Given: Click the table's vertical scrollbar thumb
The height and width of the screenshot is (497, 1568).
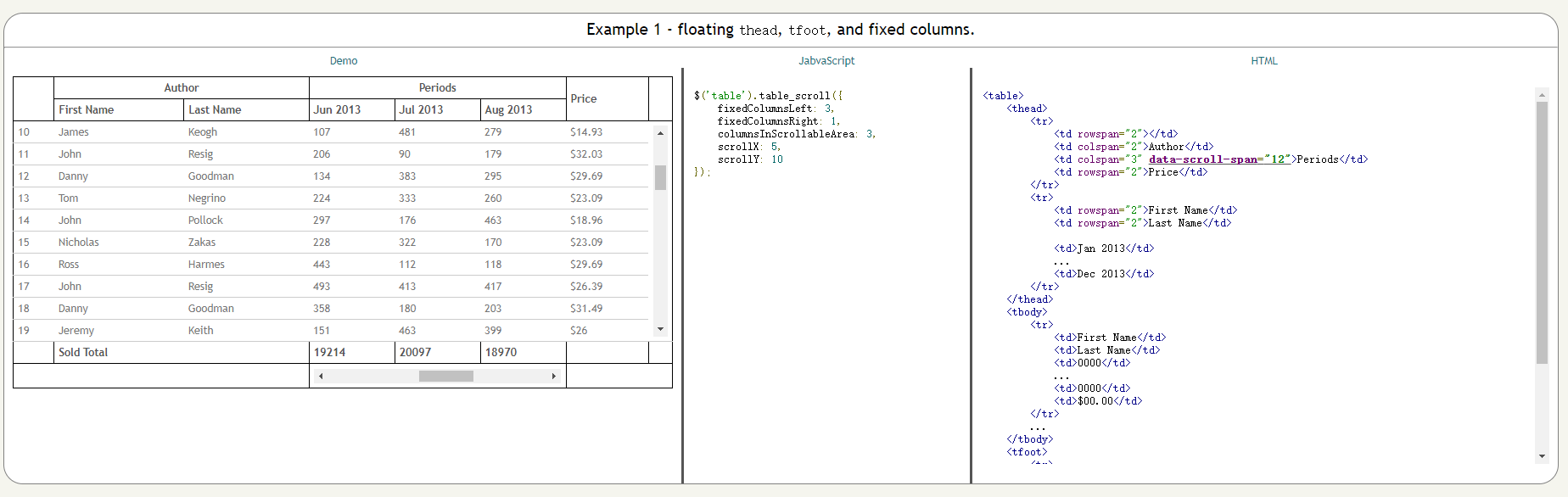Looking at the screenshot, I should (660, 177).
